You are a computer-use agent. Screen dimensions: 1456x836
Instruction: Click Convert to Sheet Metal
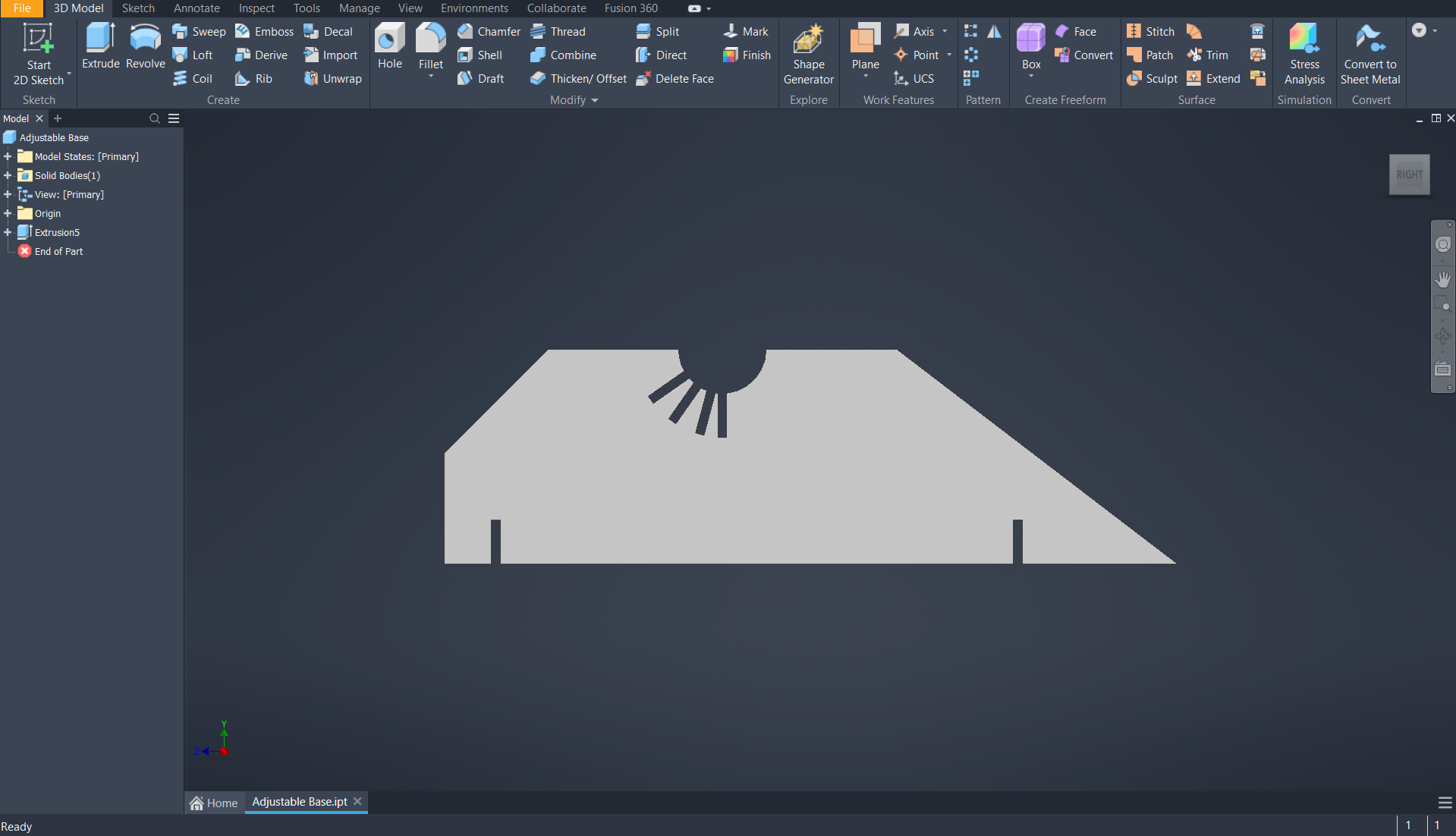click(x=1370, y=54)
